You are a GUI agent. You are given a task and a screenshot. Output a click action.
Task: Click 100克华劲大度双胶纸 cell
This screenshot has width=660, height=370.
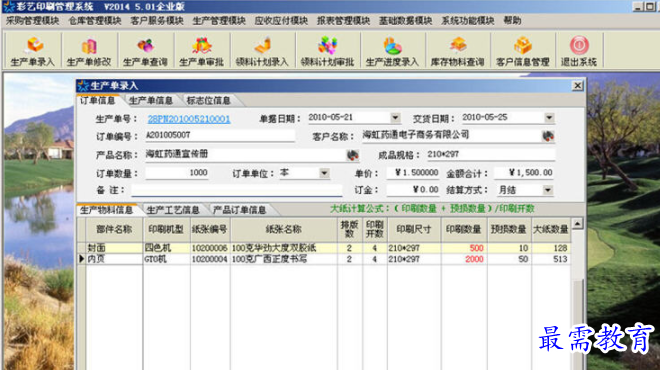tap(284, 248)
